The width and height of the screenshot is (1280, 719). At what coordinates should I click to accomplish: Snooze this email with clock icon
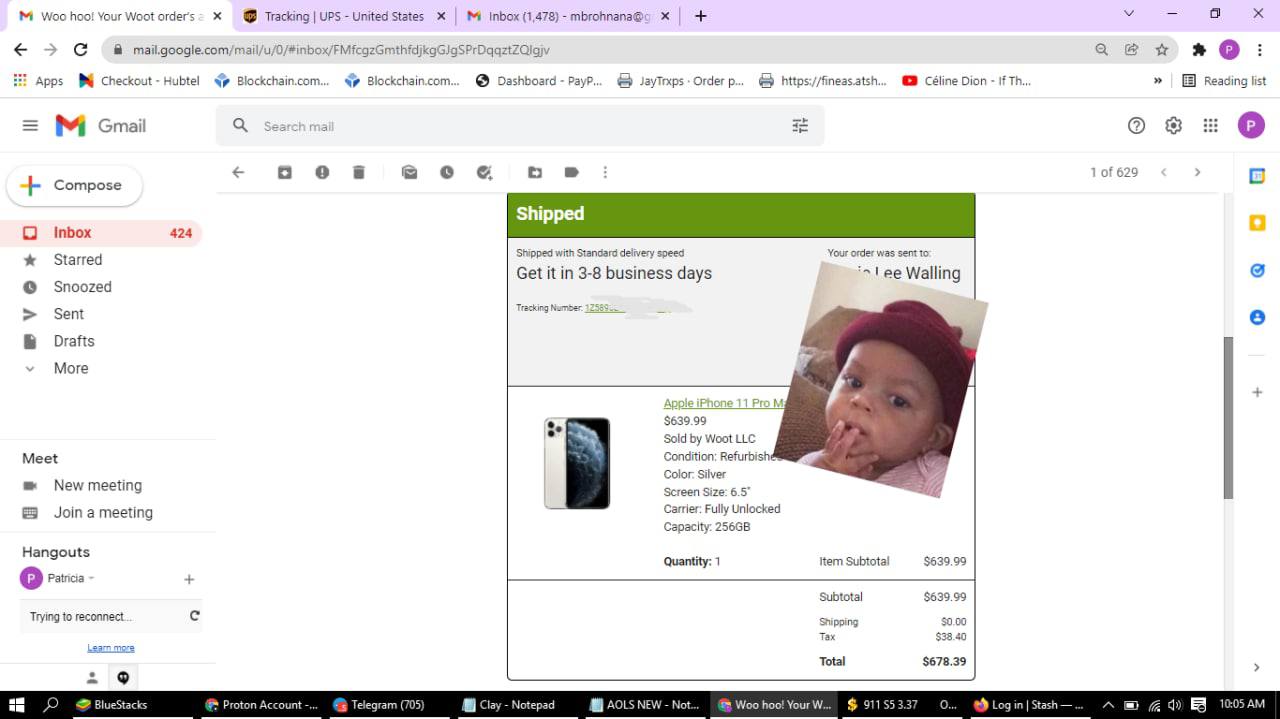pyautogui.click(x=447, y=172)
